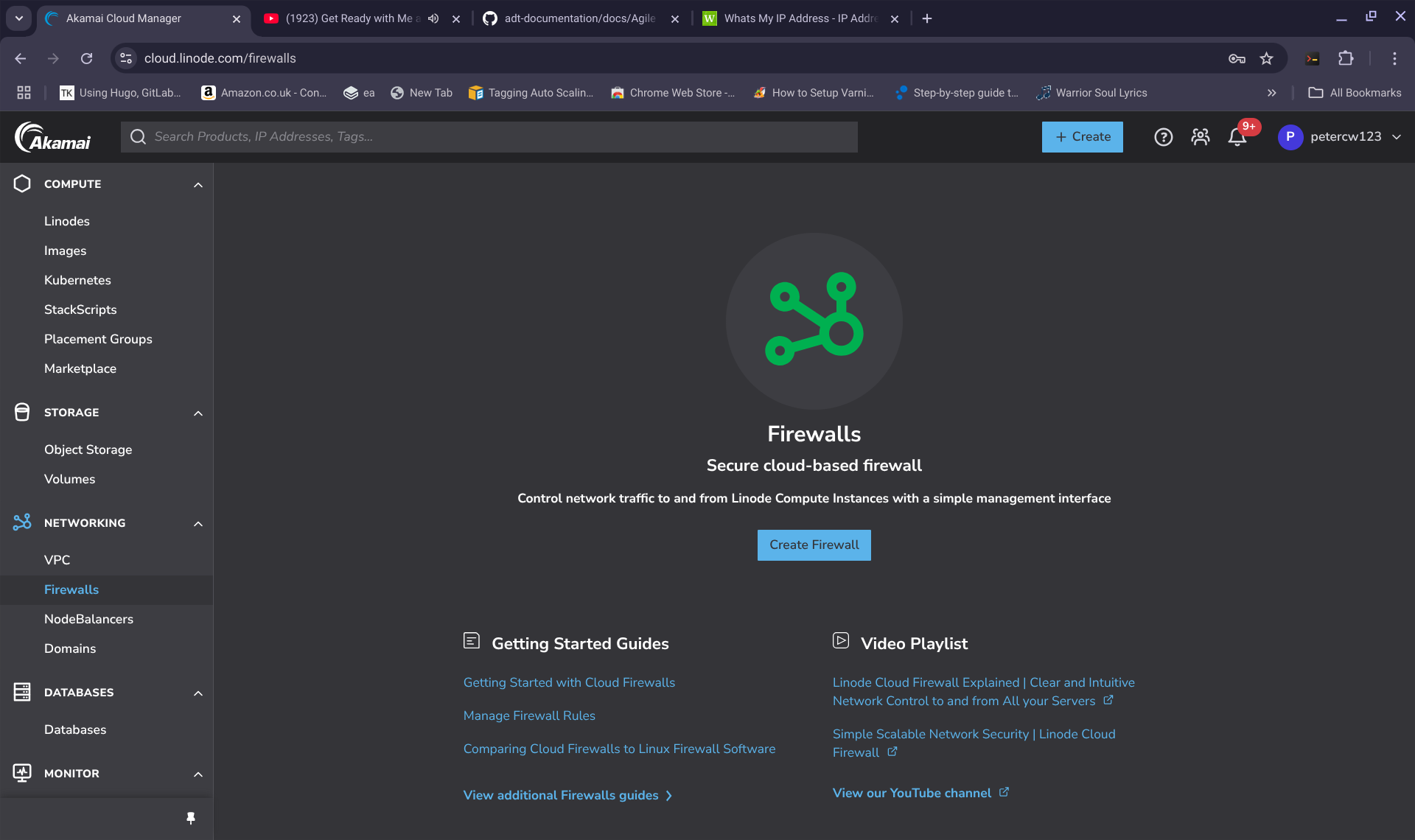Select Linodes in the sidebar
This screenshot has width=1415, height=840.
click(x=67, y=221)
